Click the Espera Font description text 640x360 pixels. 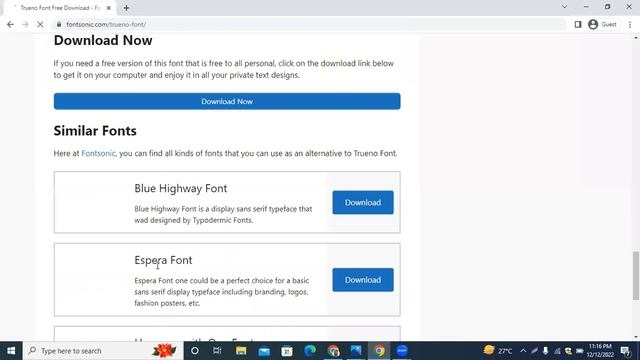tap(222, 292)
